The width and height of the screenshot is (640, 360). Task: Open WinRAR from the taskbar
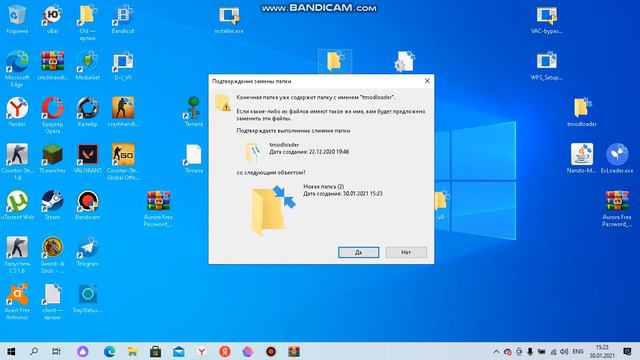click(x=294, y=351)
